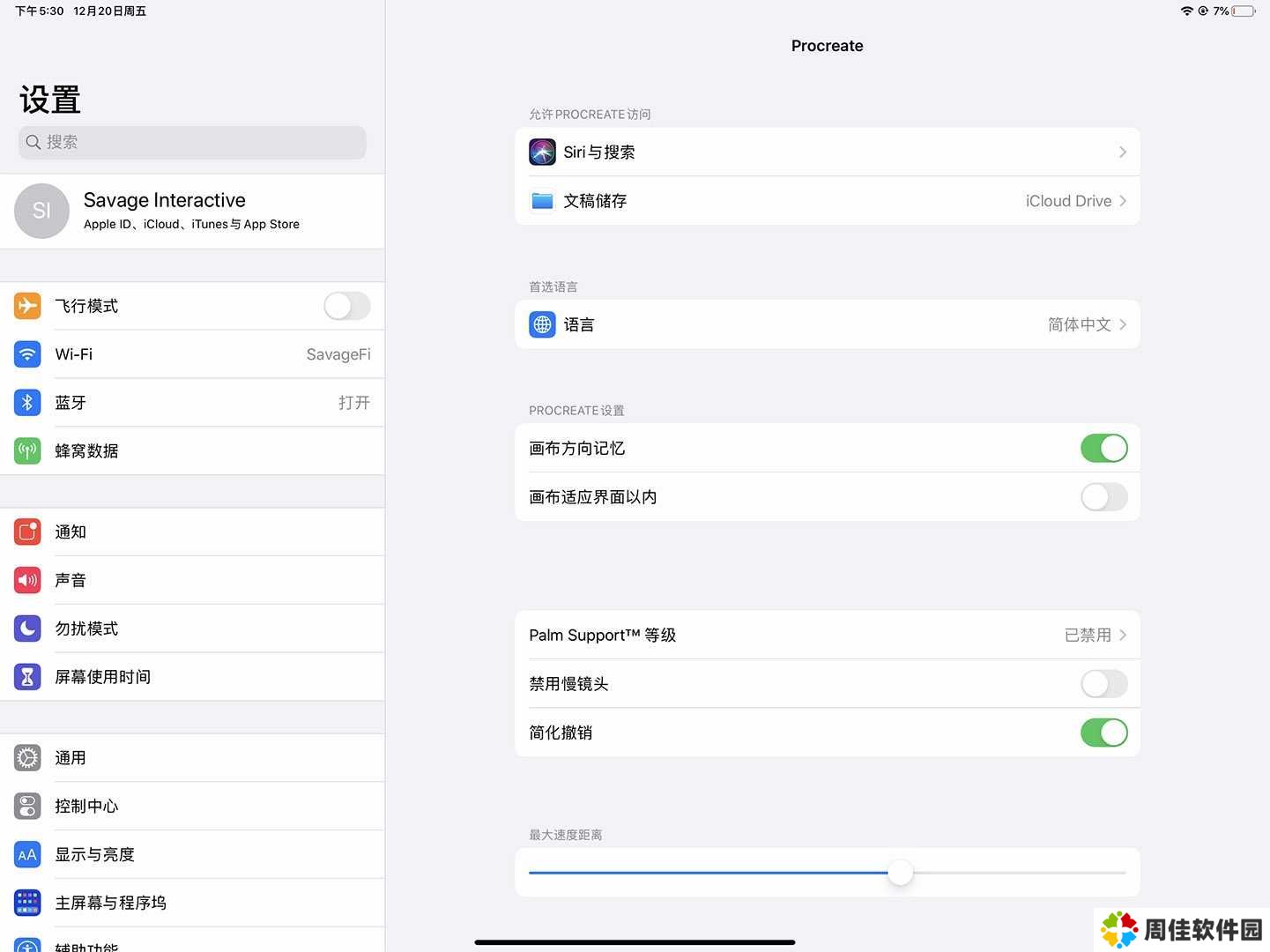The image size is (1270, 952).
Task: Turn off the 简化撤销 switch
Action: pyautogui.click(x=1103, y=733)
